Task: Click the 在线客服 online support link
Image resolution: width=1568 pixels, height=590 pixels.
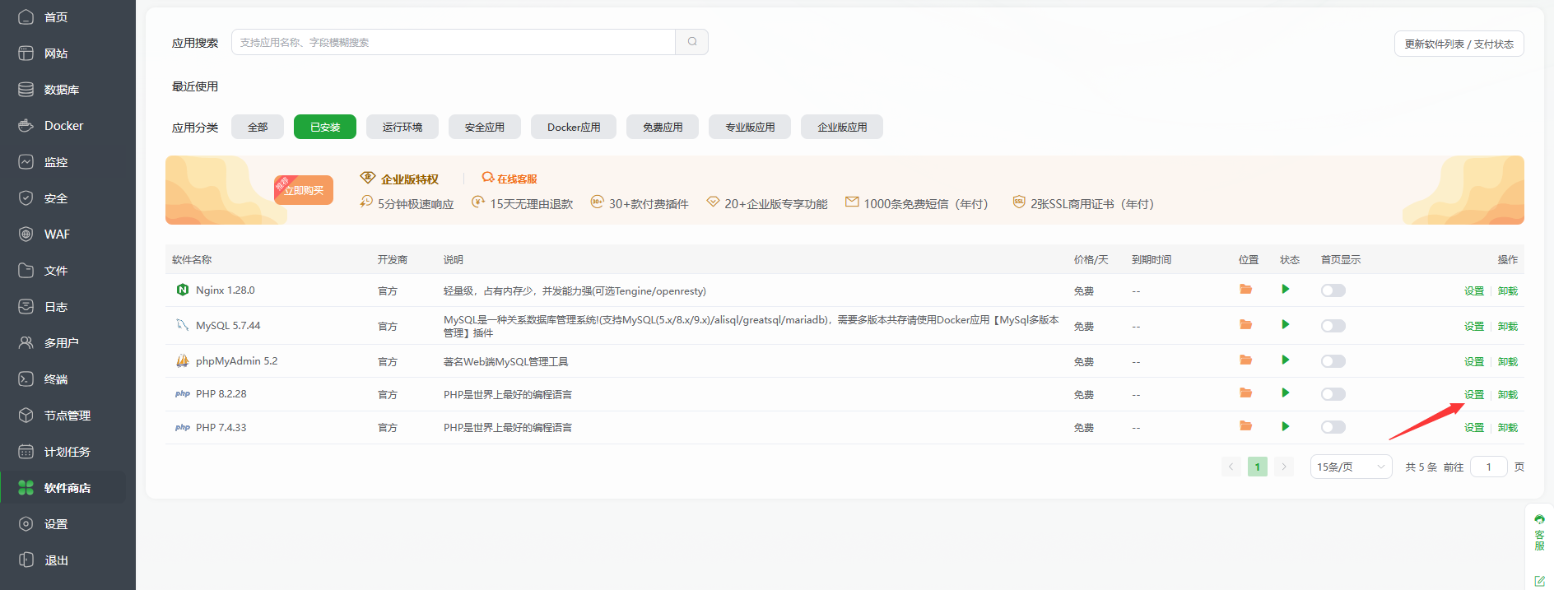Action: (x=509, y=179)
